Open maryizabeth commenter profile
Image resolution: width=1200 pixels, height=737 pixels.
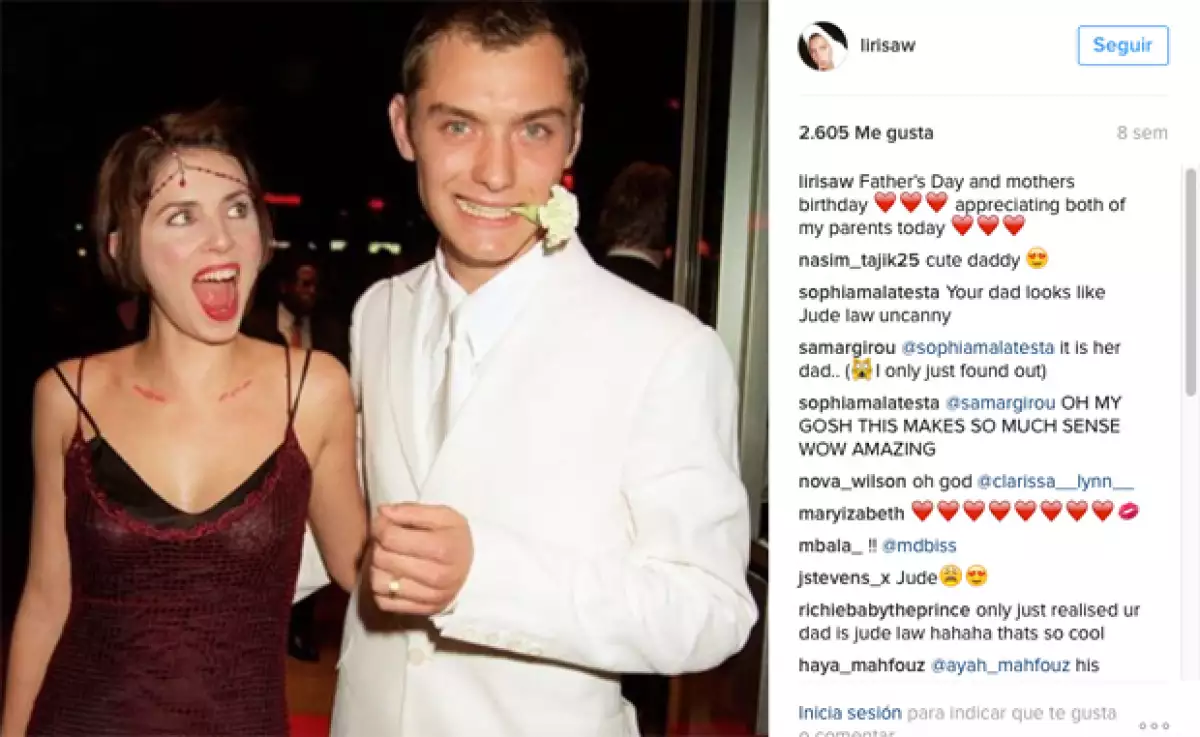tap(852, 513)
